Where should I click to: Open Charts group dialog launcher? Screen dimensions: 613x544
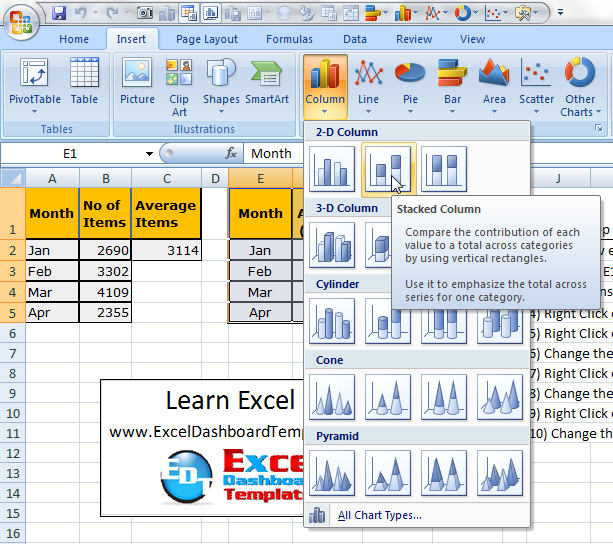(599, 128)
